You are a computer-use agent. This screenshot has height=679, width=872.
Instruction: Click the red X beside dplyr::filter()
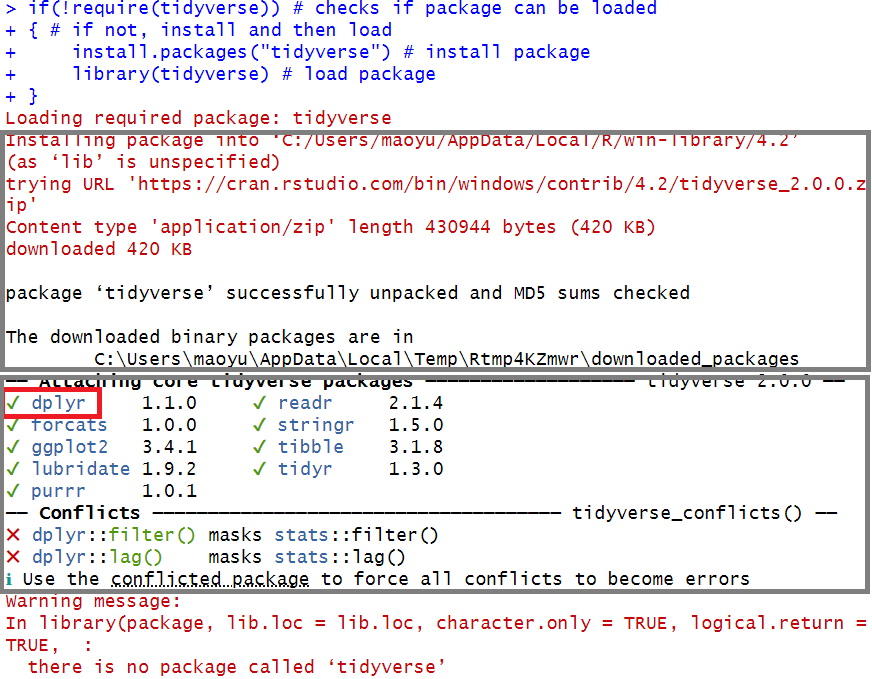pos(13,535)
